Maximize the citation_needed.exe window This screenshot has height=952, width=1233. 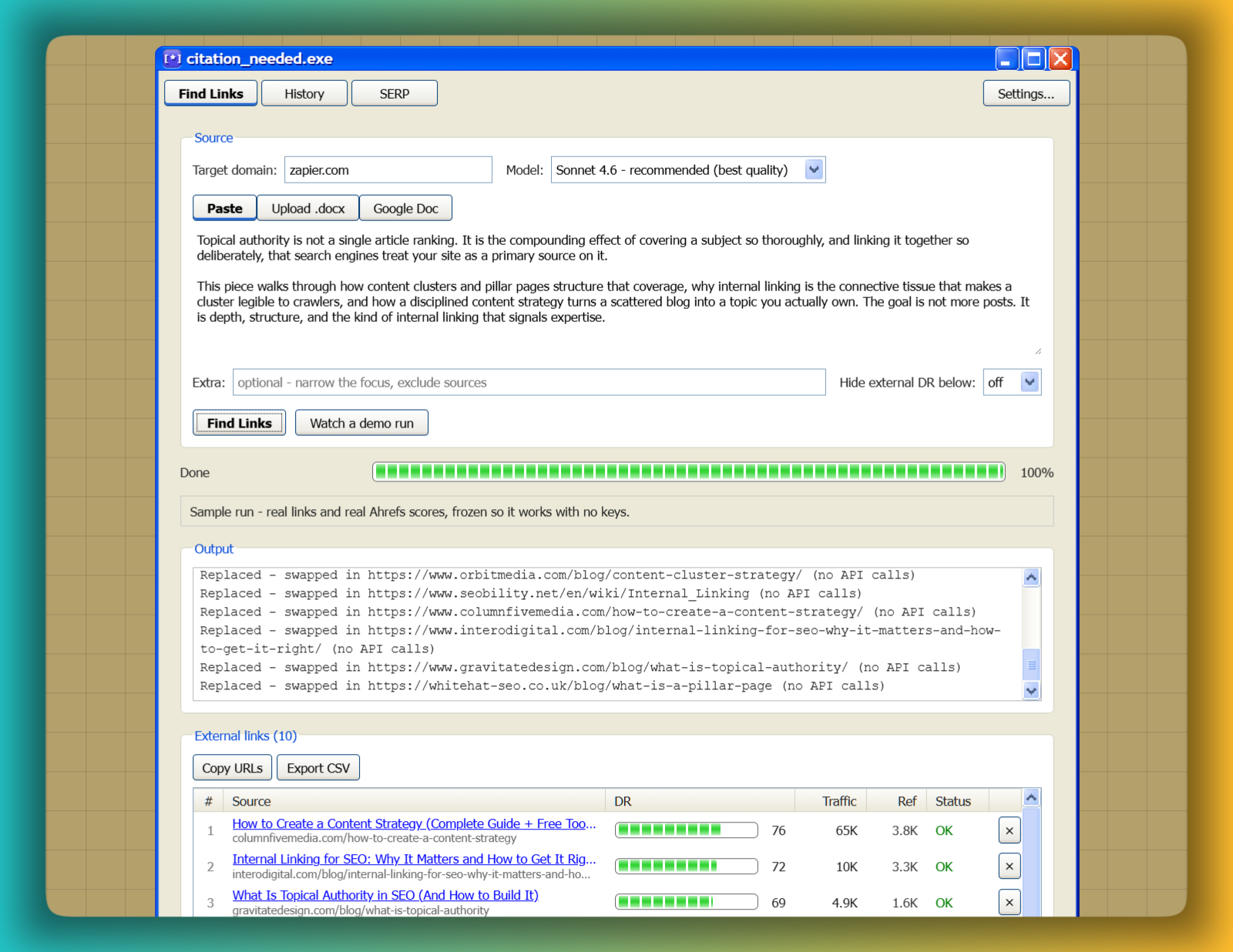pyautogui.click(x=1033, y=59)
